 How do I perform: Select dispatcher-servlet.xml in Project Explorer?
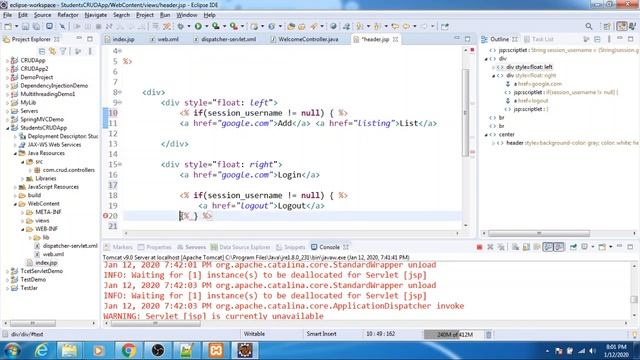point(70,246)
